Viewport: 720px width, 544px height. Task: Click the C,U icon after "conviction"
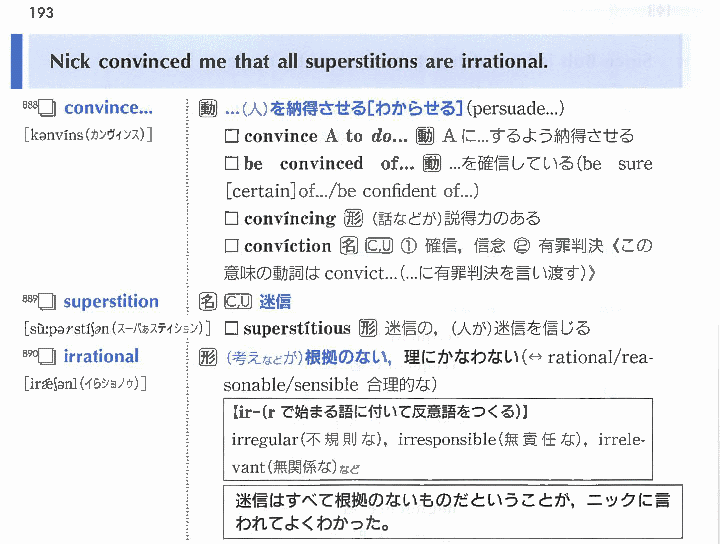[x=377, y=246]
